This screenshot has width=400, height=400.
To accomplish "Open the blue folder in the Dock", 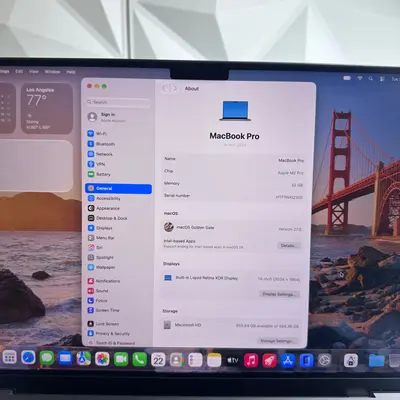I will click(377, 361).
